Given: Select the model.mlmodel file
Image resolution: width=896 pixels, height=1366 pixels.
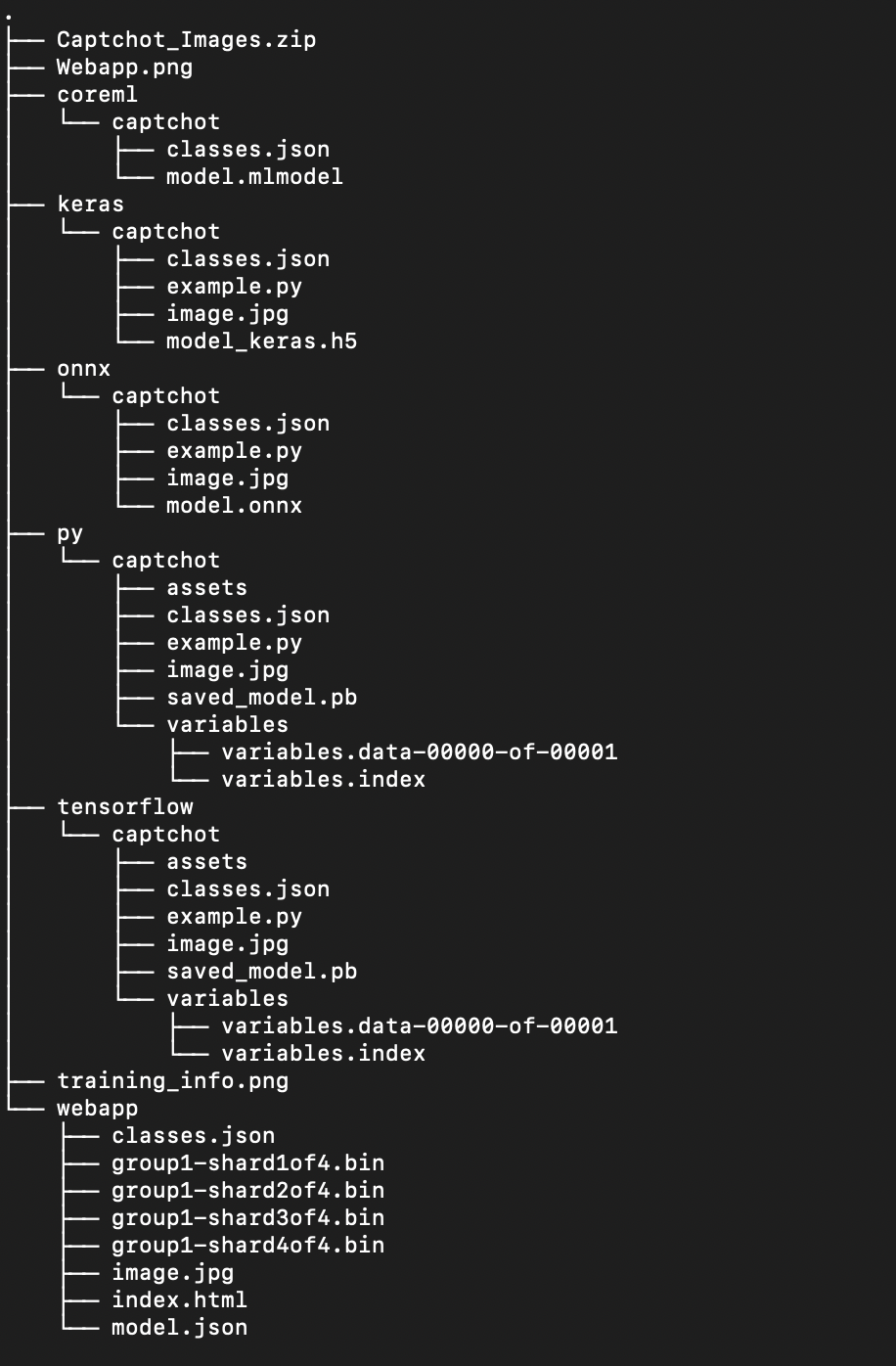Looking at the screenshot, I should coord(254,177).
